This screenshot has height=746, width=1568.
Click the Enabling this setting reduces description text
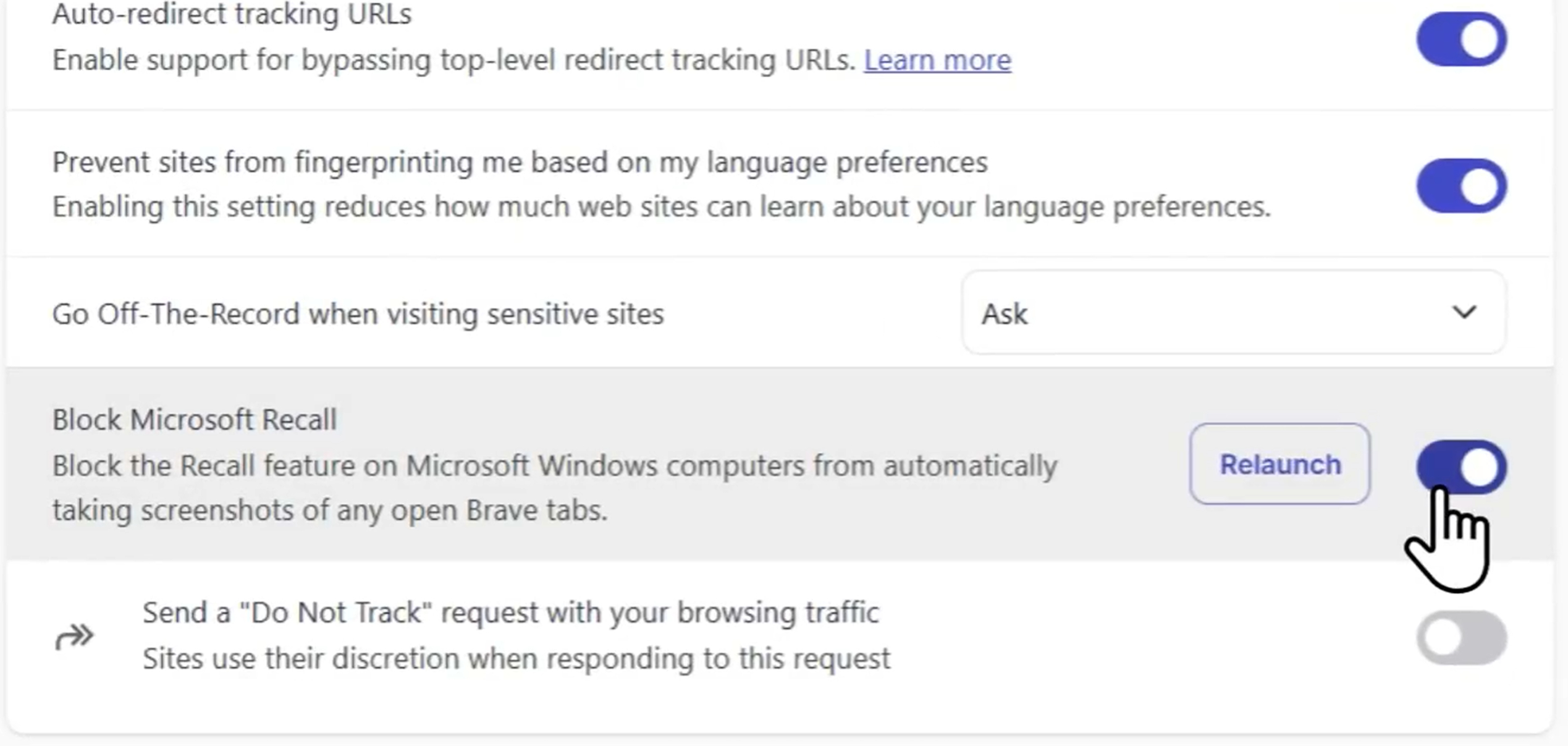pyautogui.click(x=661, y=207)
